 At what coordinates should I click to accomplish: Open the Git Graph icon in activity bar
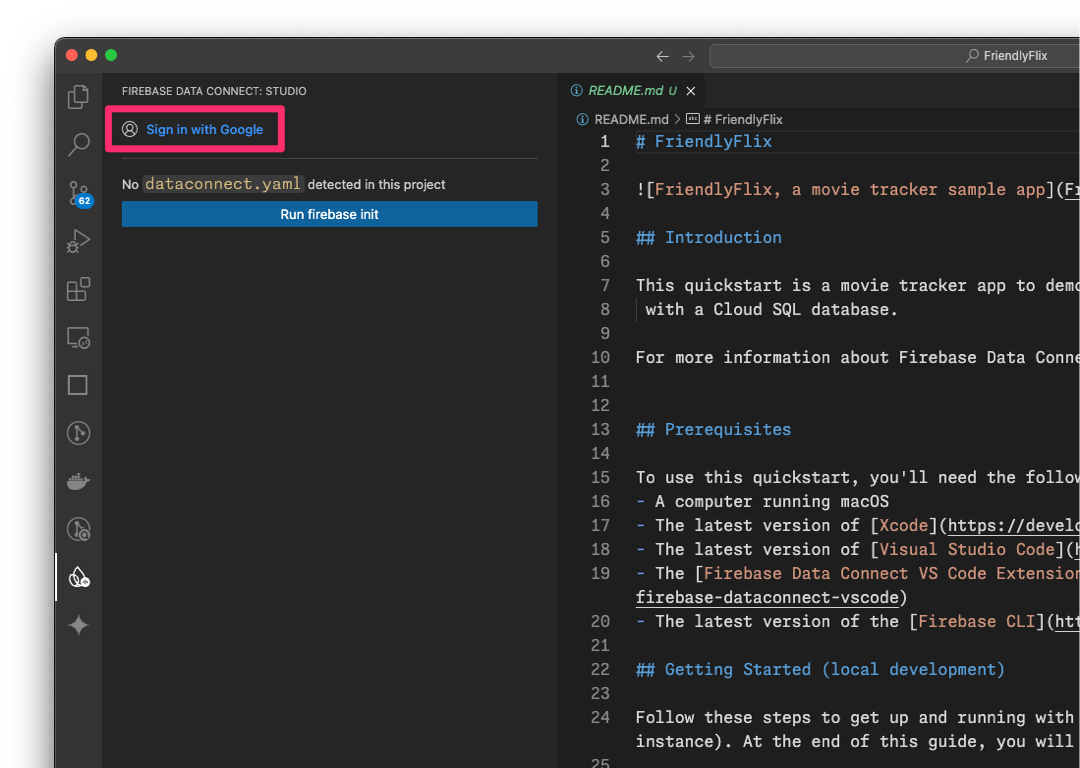pos(78,433)
